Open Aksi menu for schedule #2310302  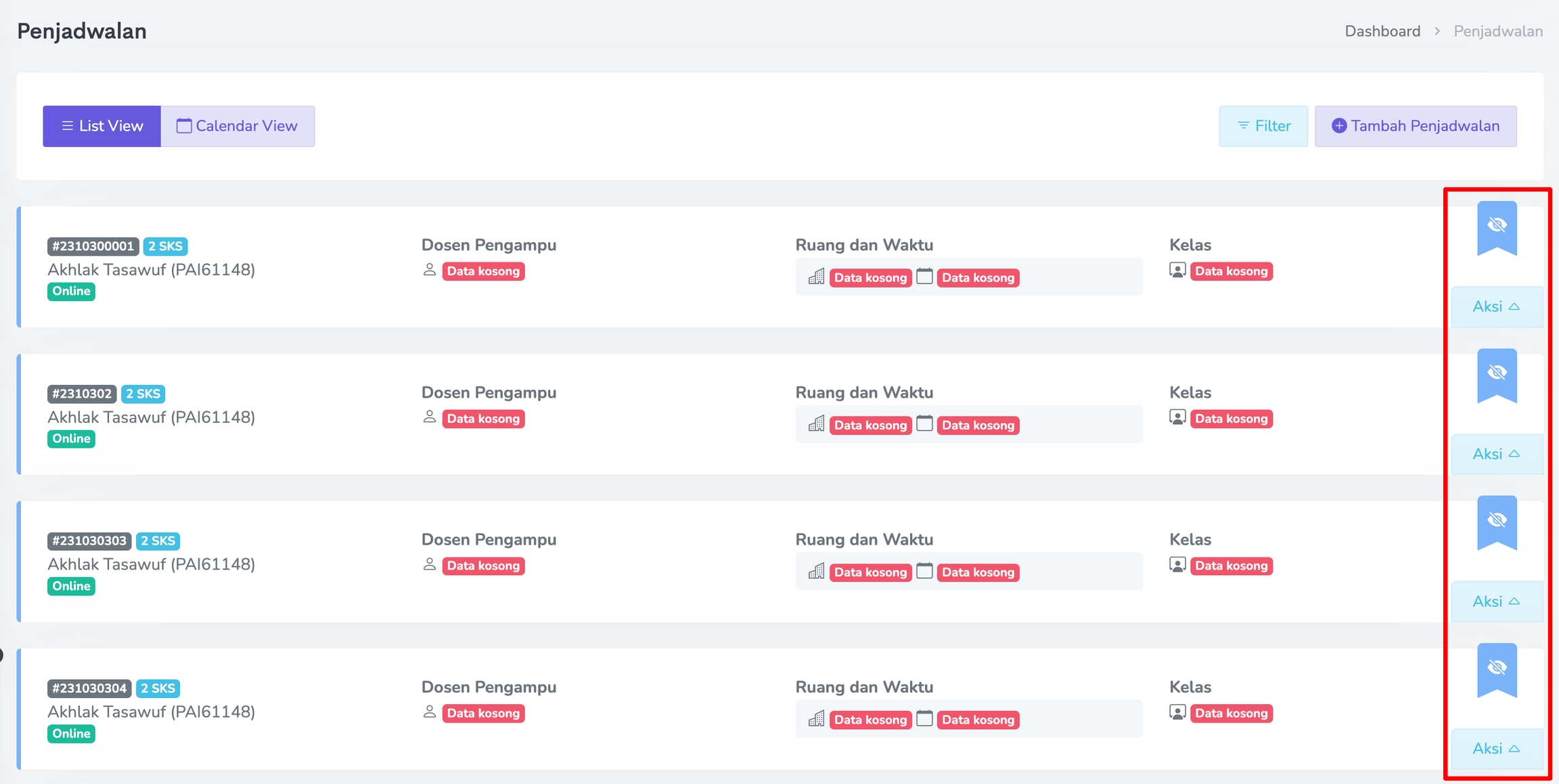(x=1496, y=454)
